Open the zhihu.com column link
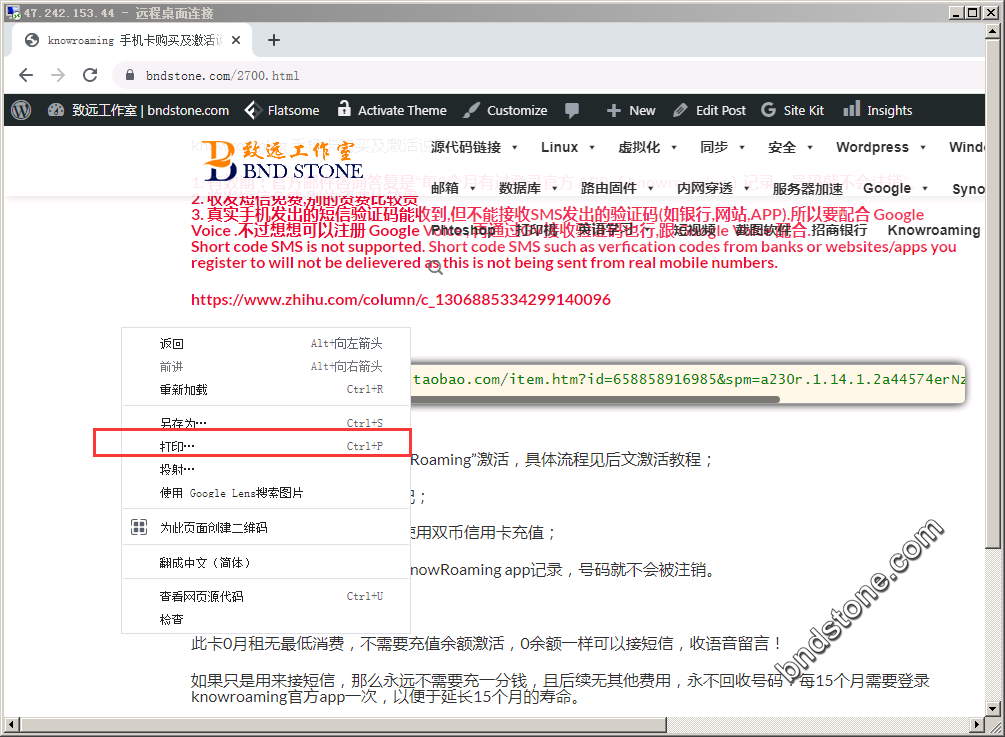Viewport: 1005px width, 737px height. click(401, 299)
